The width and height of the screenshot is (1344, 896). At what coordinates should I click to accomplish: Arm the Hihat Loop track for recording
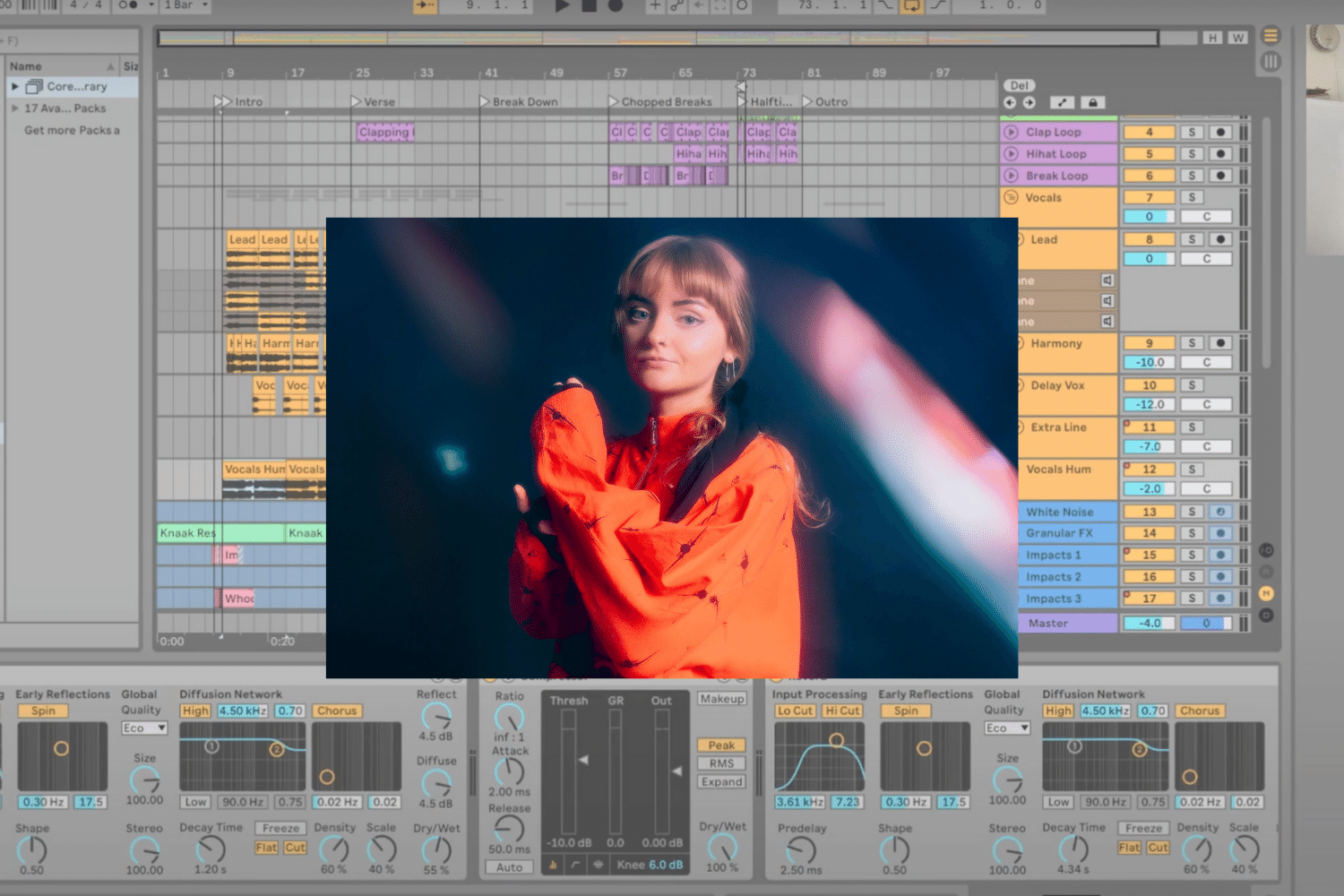click(x=1220, y=154)
